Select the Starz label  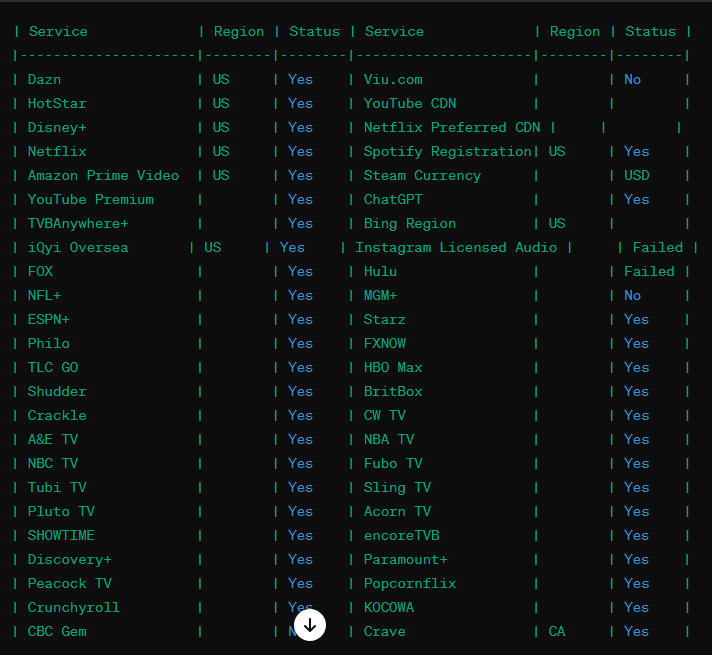pos(384,319)
